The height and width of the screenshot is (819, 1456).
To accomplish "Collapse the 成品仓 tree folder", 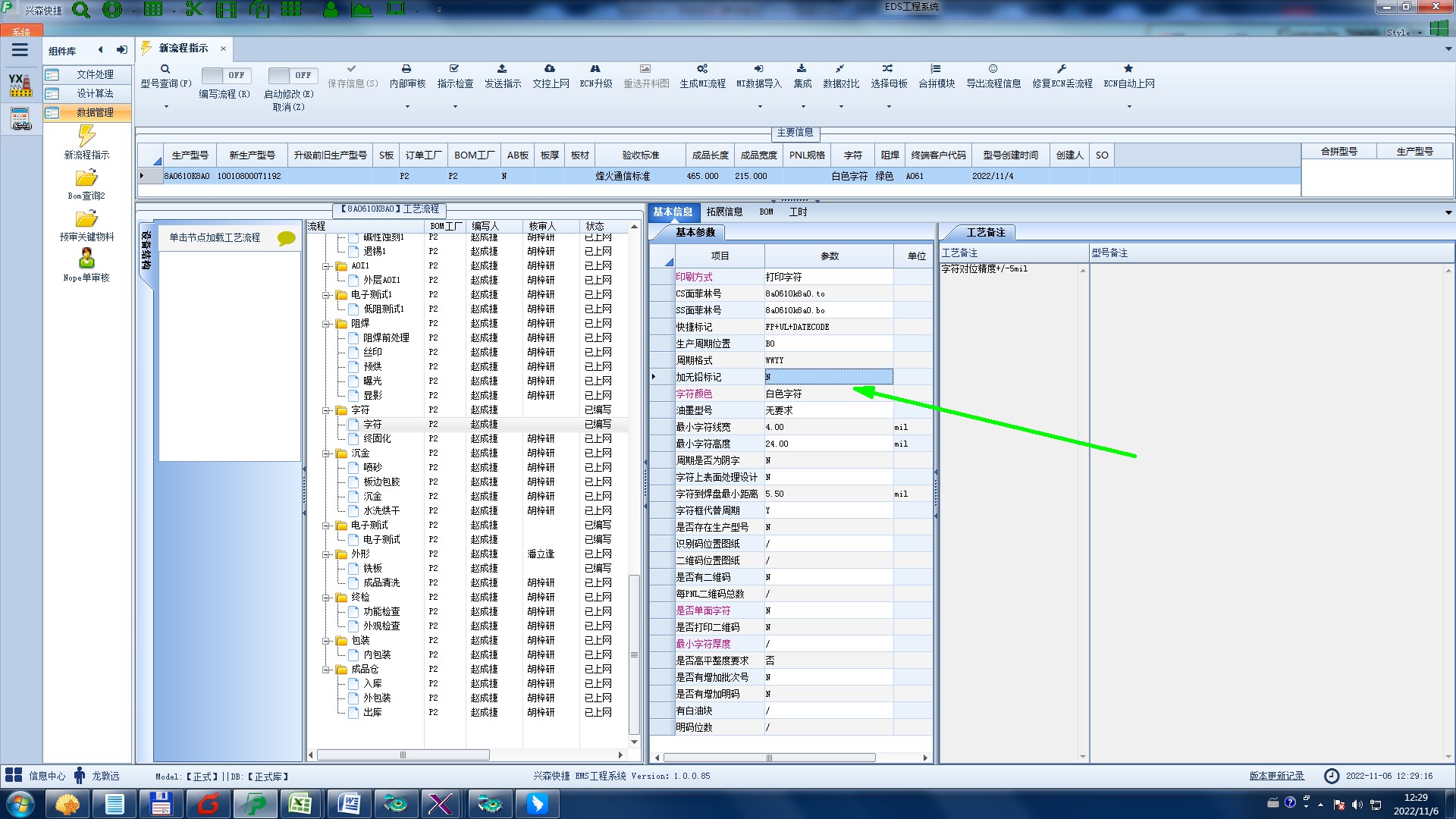I will [326, 670].
